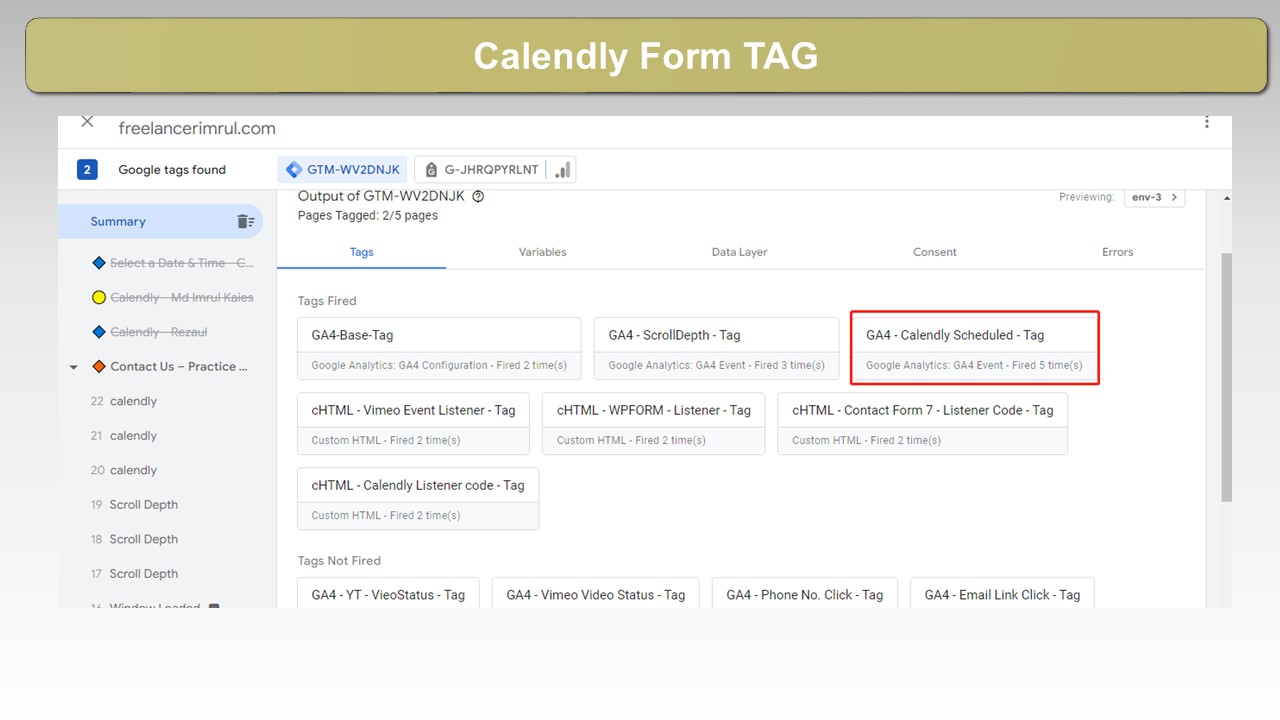Click the '2' Google tags count badge
The height and width of the screenshot is (720, 1280).
point(87,170)
